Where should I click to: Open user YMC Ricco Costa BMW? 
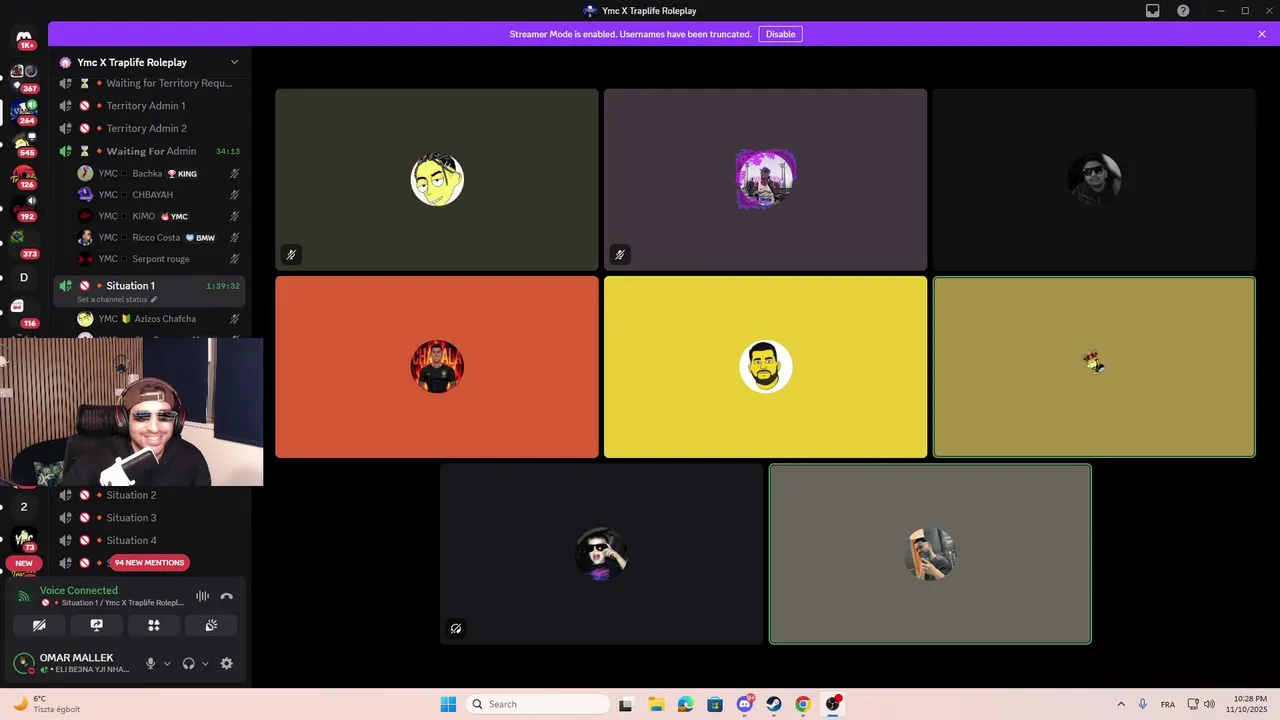158,238
